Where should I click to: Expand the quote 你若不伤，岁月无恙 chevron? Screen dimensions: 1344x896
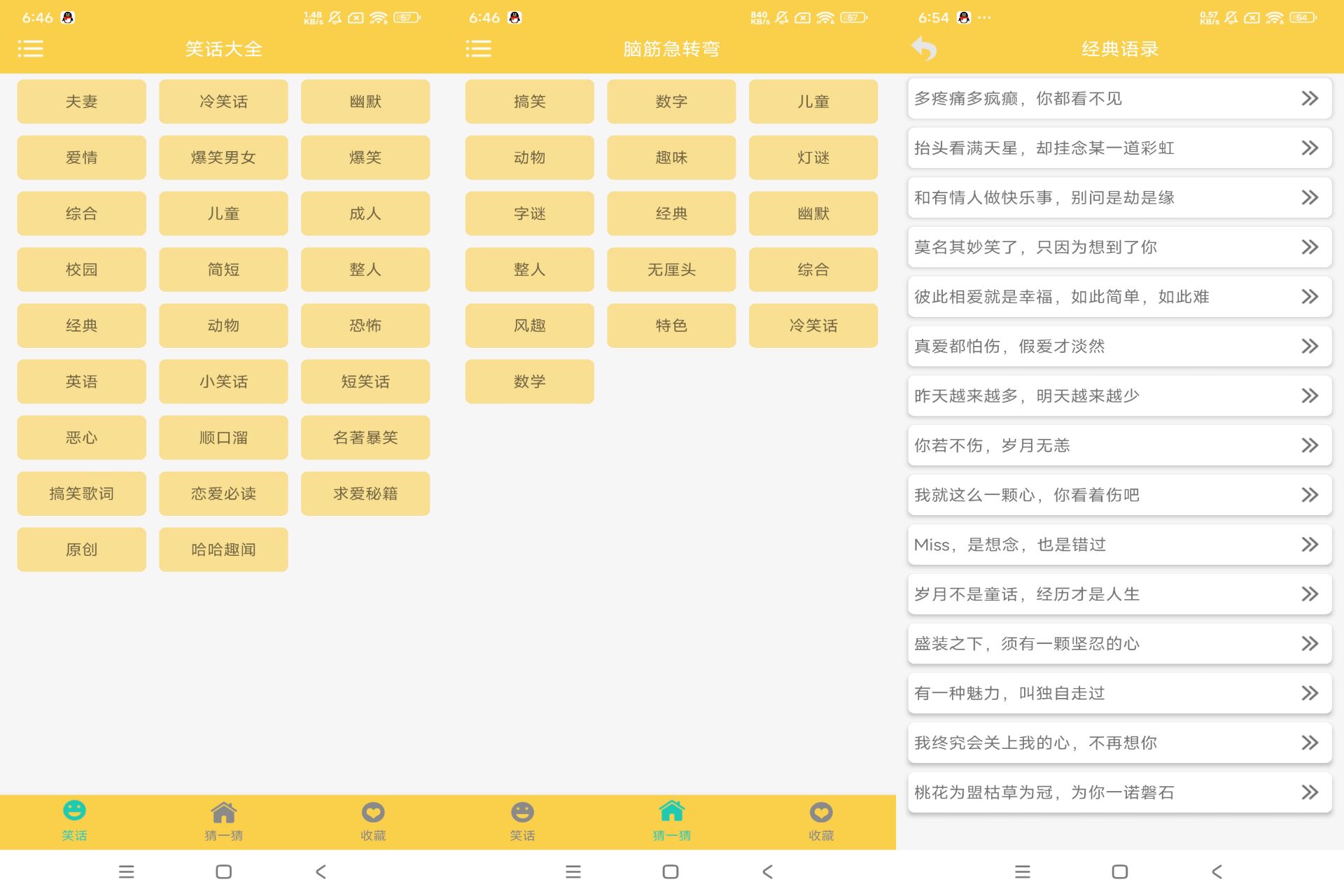1309,445
